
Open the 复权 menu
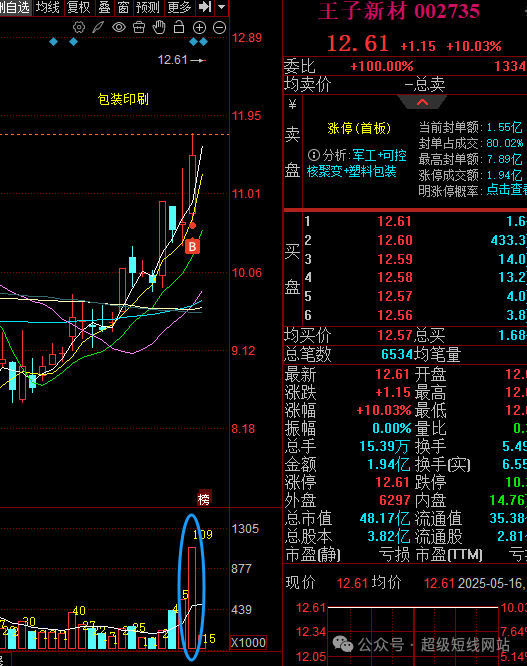point(78,7)
